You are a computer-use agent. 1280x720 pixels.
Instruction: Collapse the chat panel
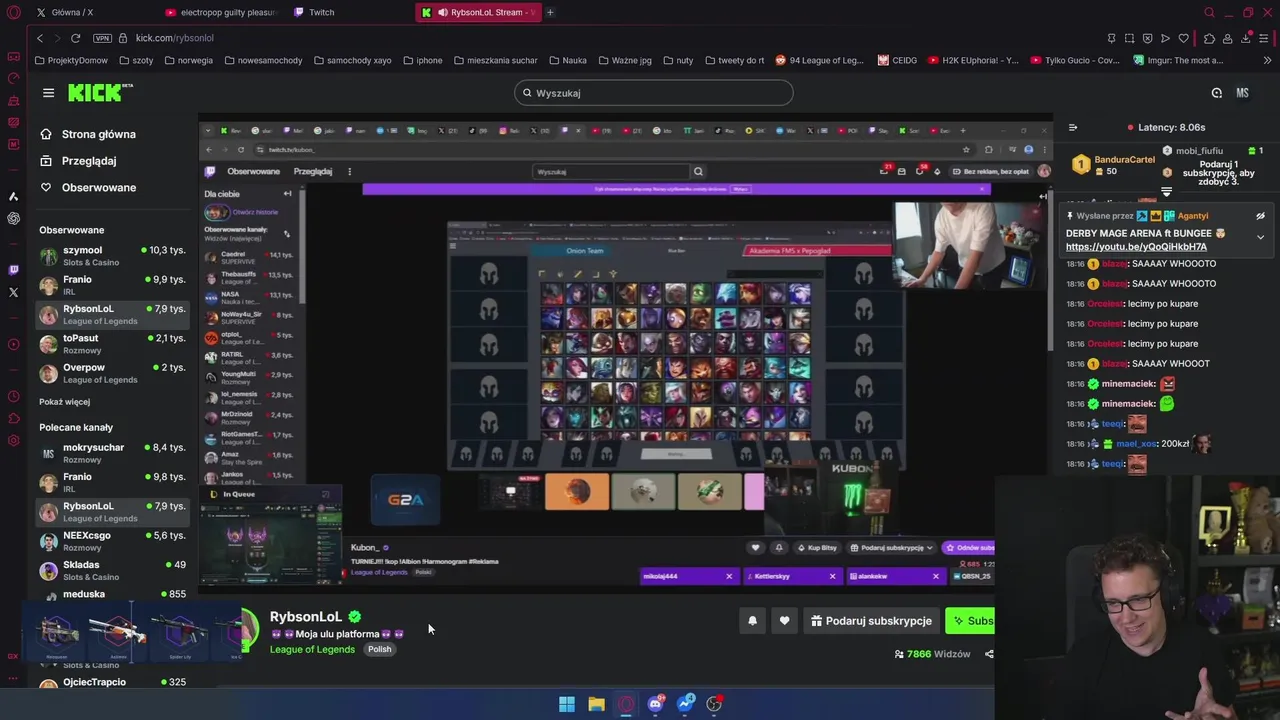point(1073,127)
